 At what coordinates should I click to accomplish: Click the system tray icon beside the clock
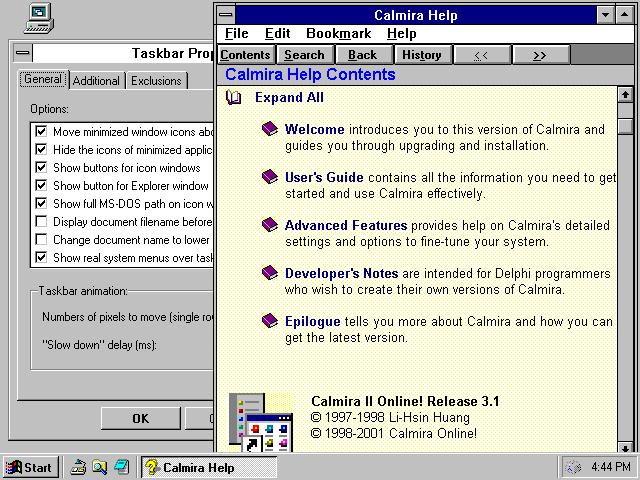tap(573, 467)
